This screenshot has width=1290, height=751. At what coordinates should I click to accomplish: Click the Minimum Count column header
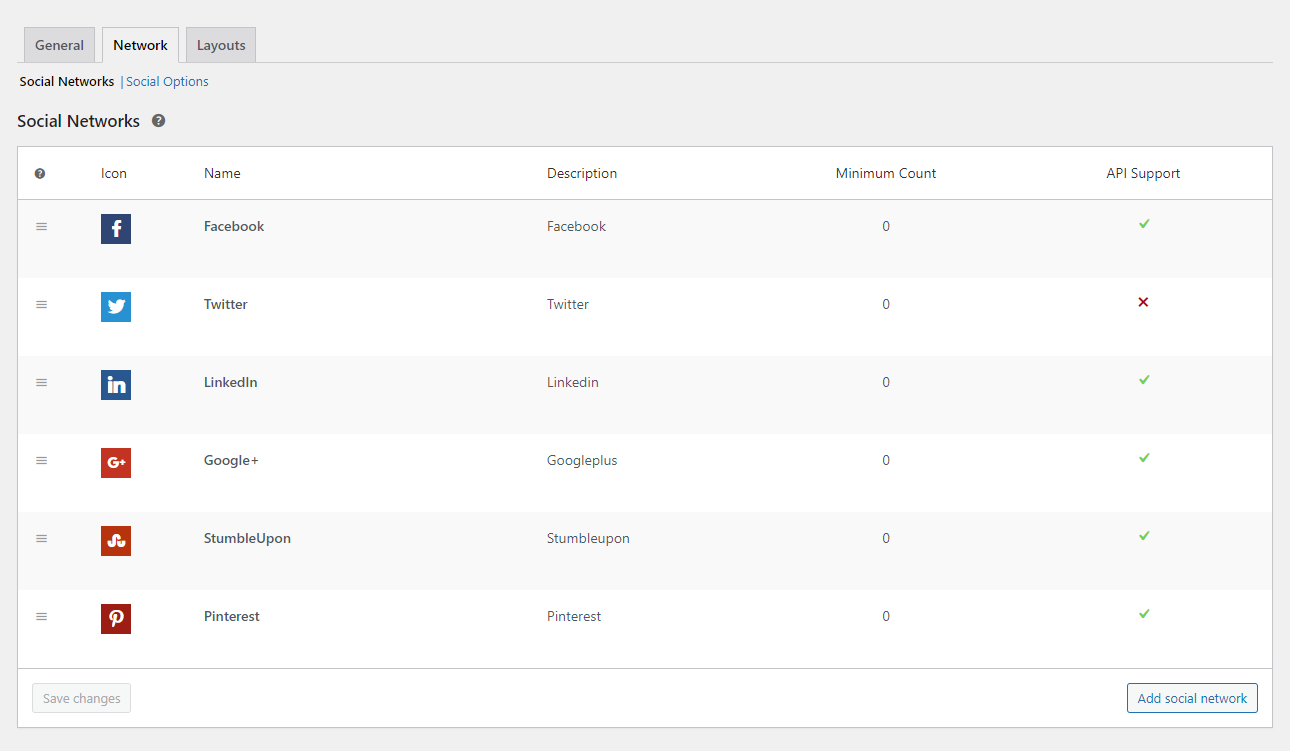tap(886, 173)
